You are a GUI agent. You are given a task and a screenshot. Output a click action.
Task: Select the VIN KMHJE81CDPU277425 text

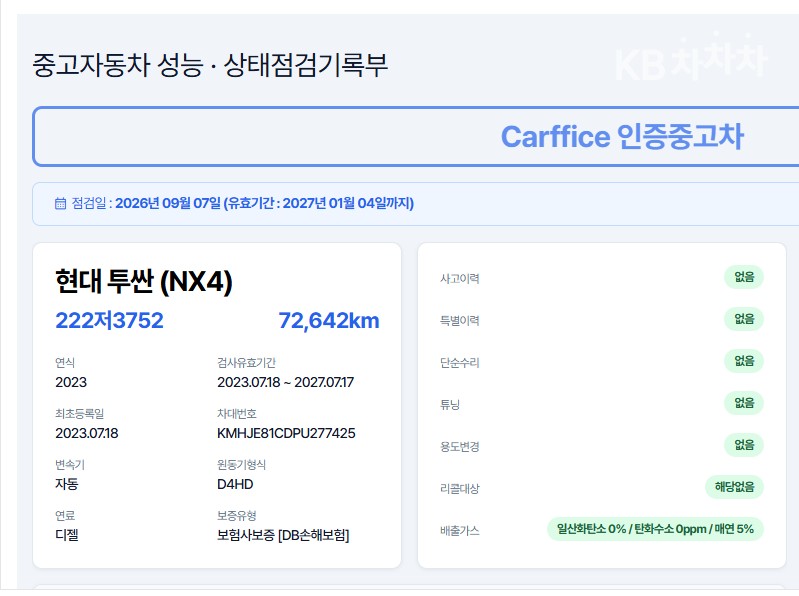[x=286, y=434]
